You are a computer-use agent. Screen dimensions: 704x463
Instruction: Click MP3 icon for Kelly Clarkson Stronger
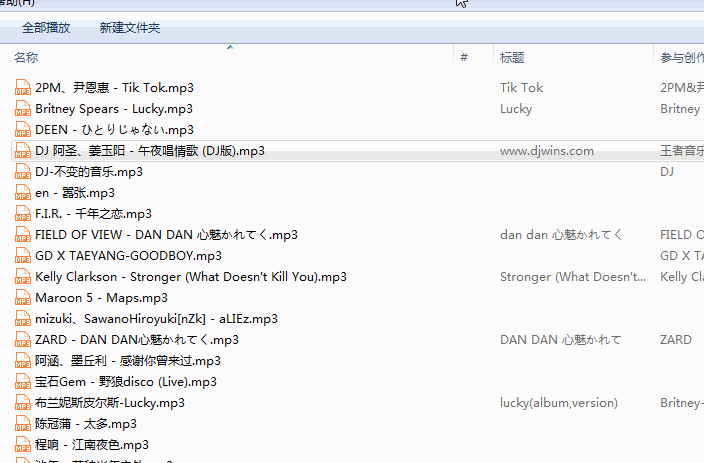[22, 277]
